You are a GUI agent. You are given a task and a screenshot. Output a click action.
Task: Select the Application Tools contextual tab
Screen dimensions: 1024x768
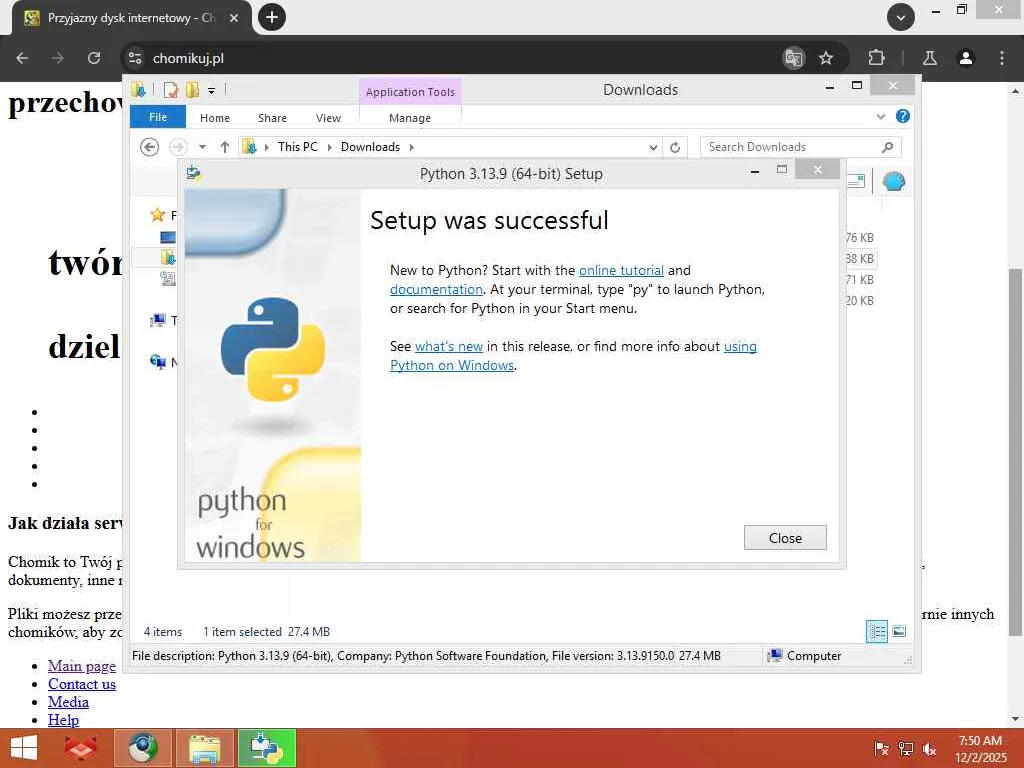[410, 92]
